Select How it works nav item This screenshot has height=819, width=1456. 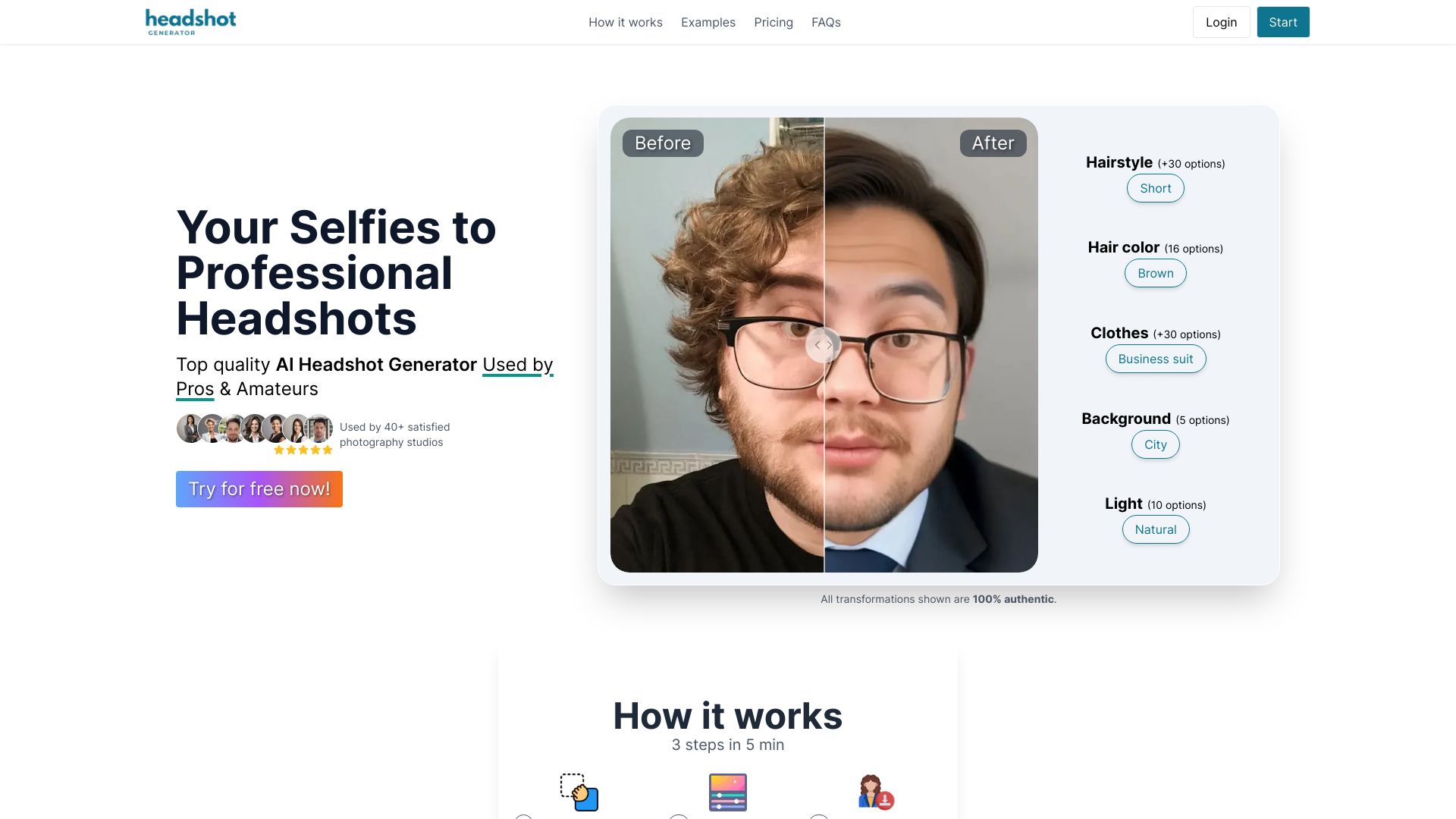[x=626, y=22]
